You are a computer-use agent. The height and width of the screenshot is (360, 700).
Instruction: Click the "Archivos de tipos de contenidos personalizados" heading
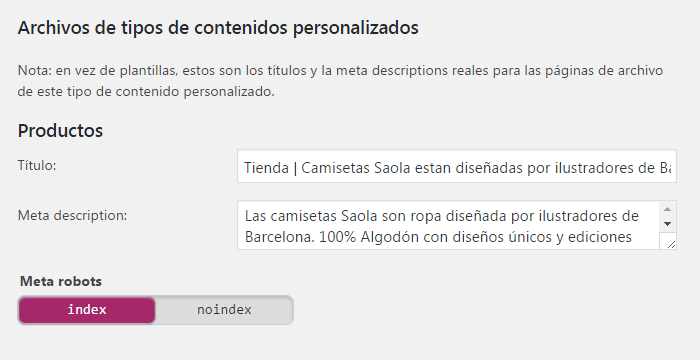point(218,28)
